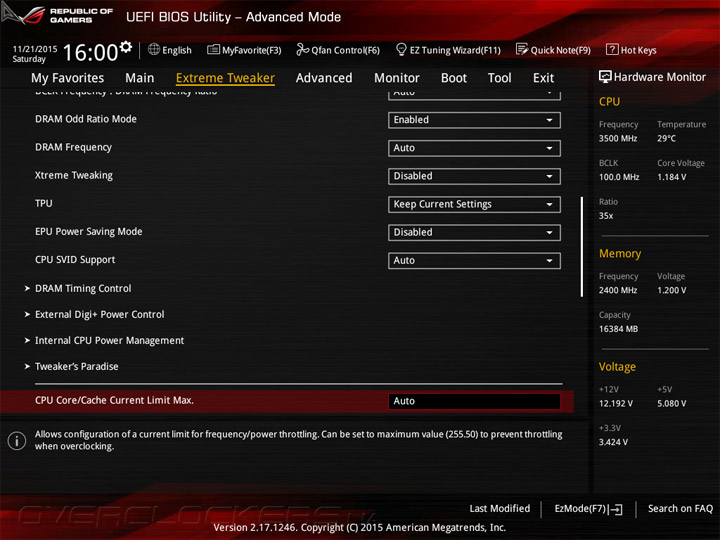Click +5V reading 5.080 V
The height and width of the screenshot is (540, 720).
pyautogui.click(x=672, y=404)
